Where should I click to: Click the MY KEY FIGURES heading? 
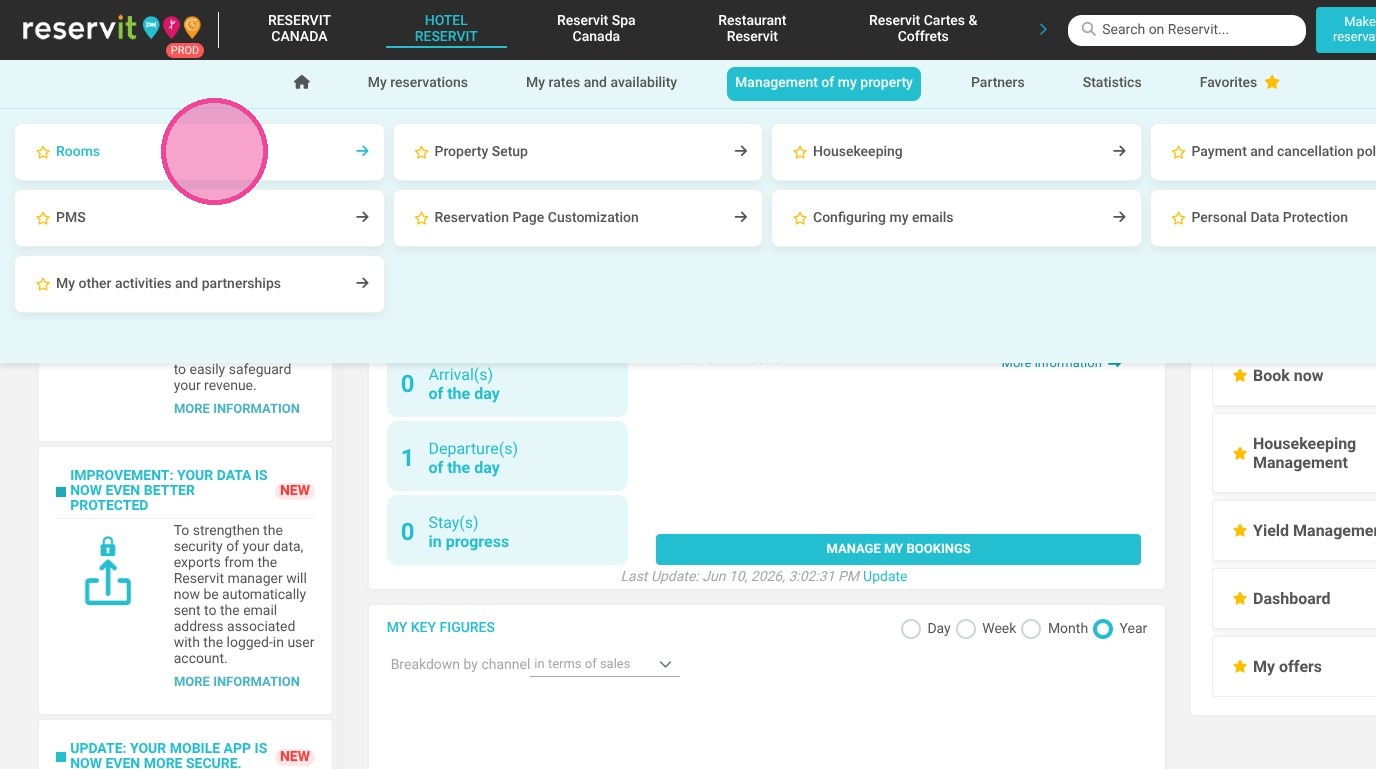click(441, 628)
